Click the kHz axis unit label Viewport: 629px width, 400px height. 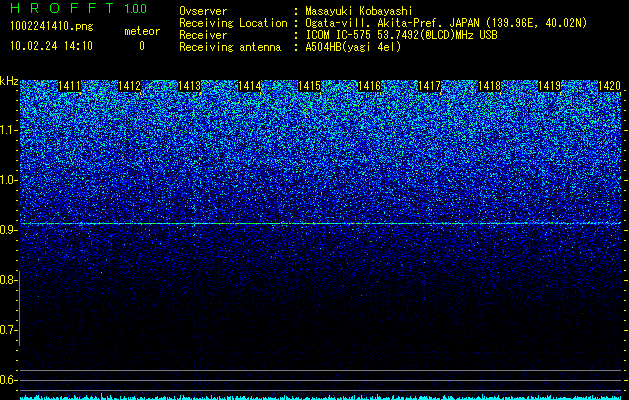[9, 81]
